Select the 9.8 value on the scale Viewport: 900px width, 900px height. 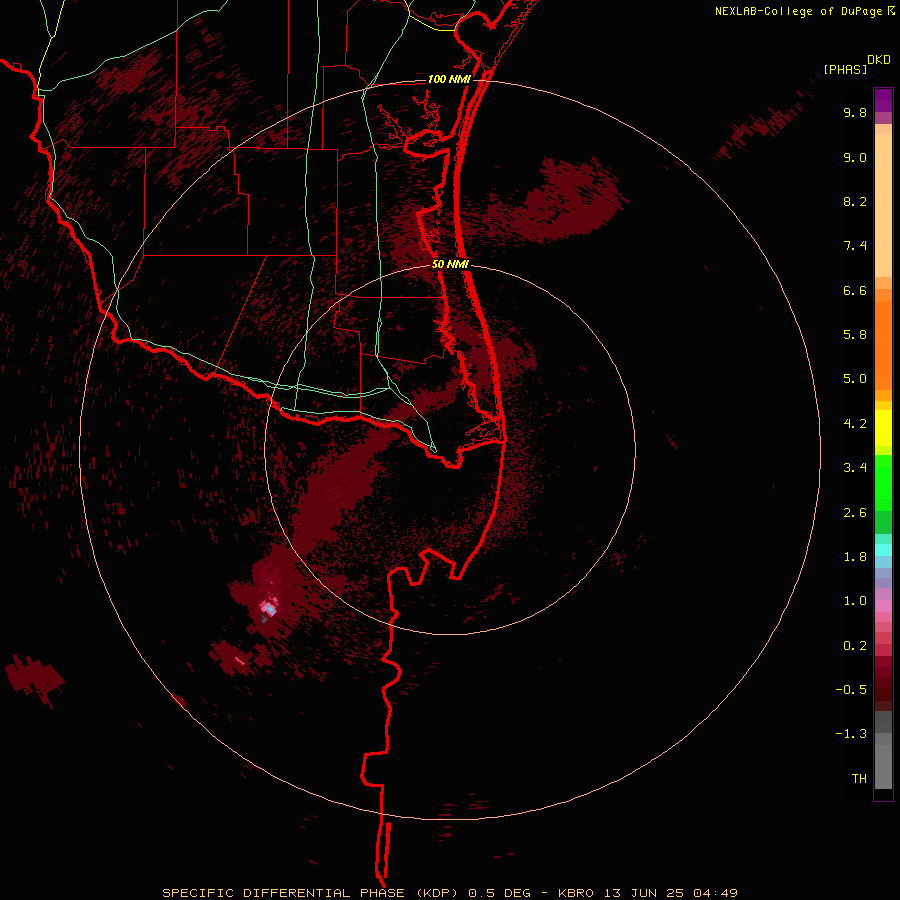pos(855,112)
